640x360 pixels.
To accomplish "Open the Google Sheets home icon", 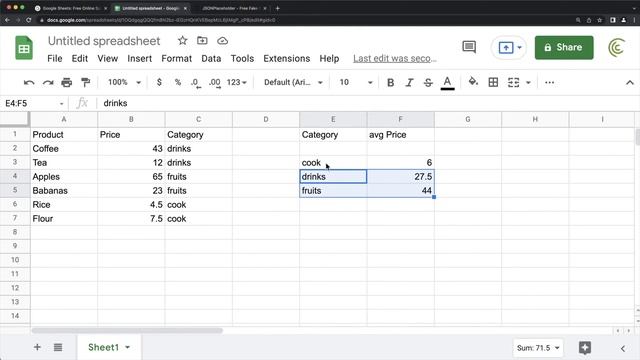I will 24,48.
